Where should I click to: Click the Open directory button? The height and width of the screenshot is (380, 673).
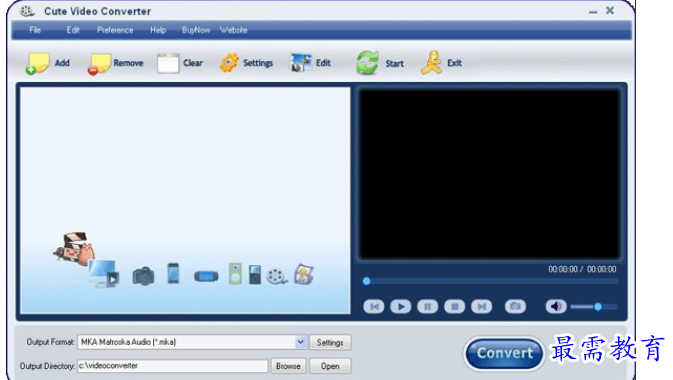330,366
